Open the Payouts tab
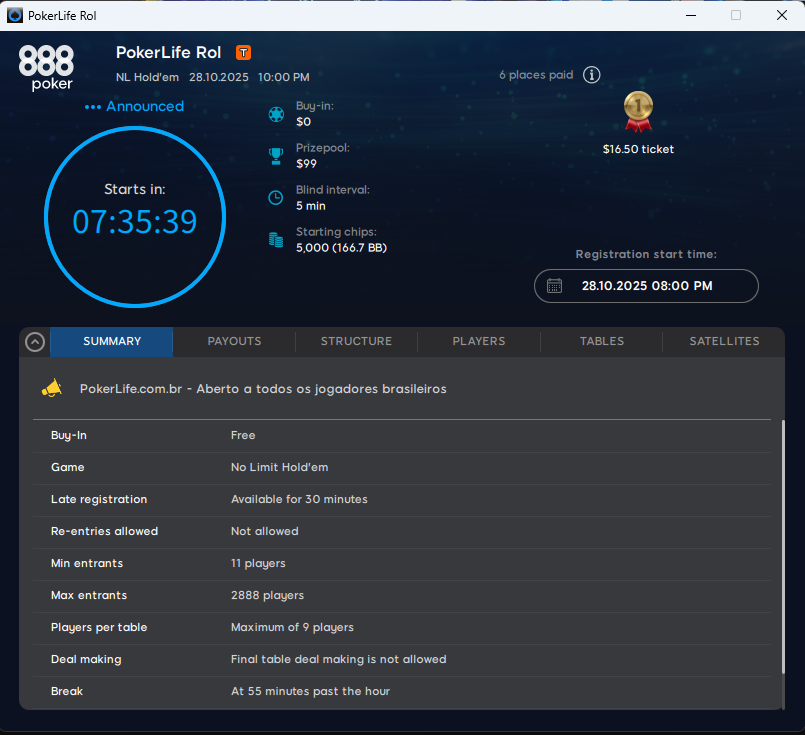The image size is (805, 735). 234,342
